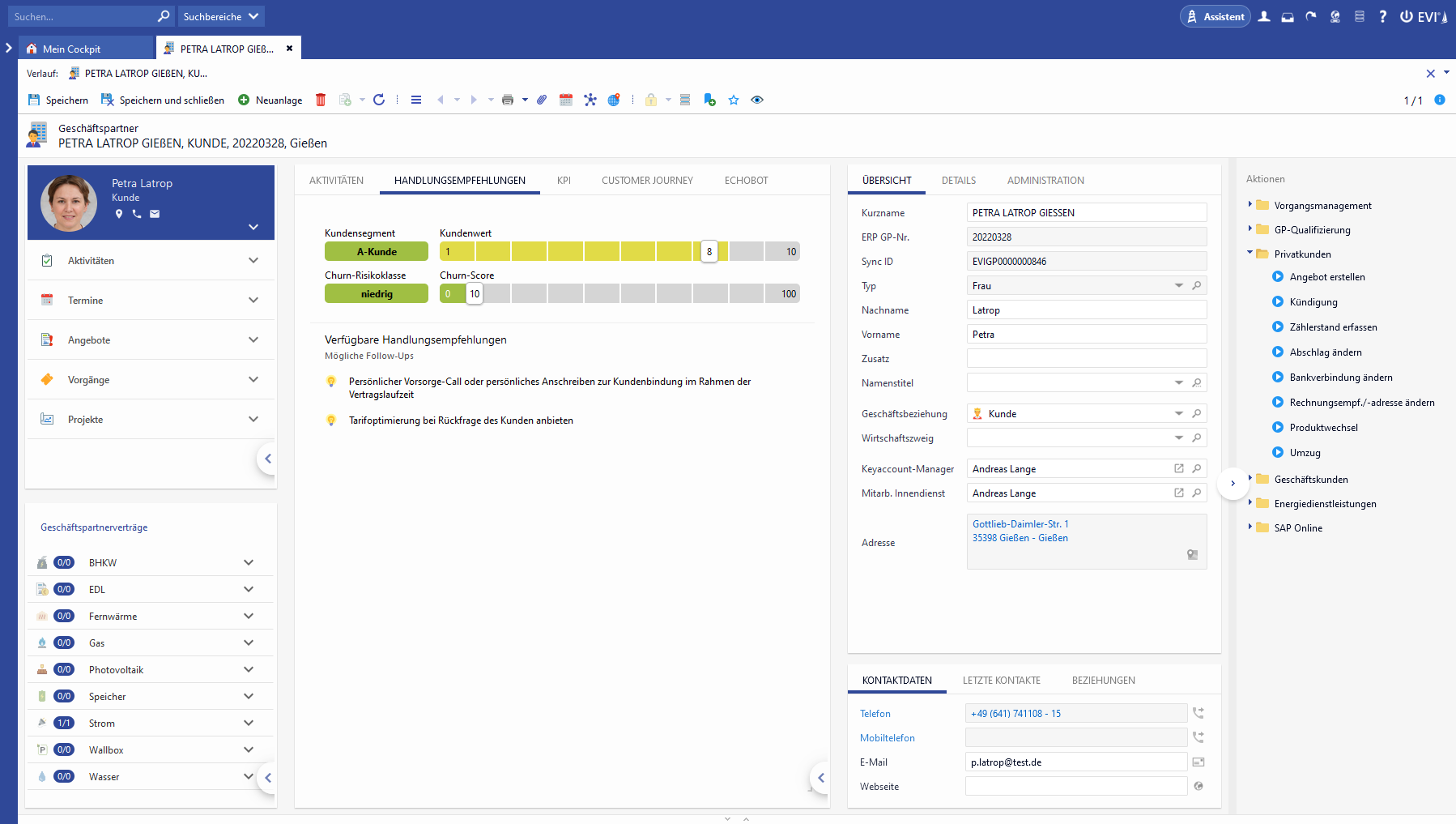1456x824 pixels.
Task: Toggle the eye visibility icon in toolbar
Action: [x=757, y=100]
